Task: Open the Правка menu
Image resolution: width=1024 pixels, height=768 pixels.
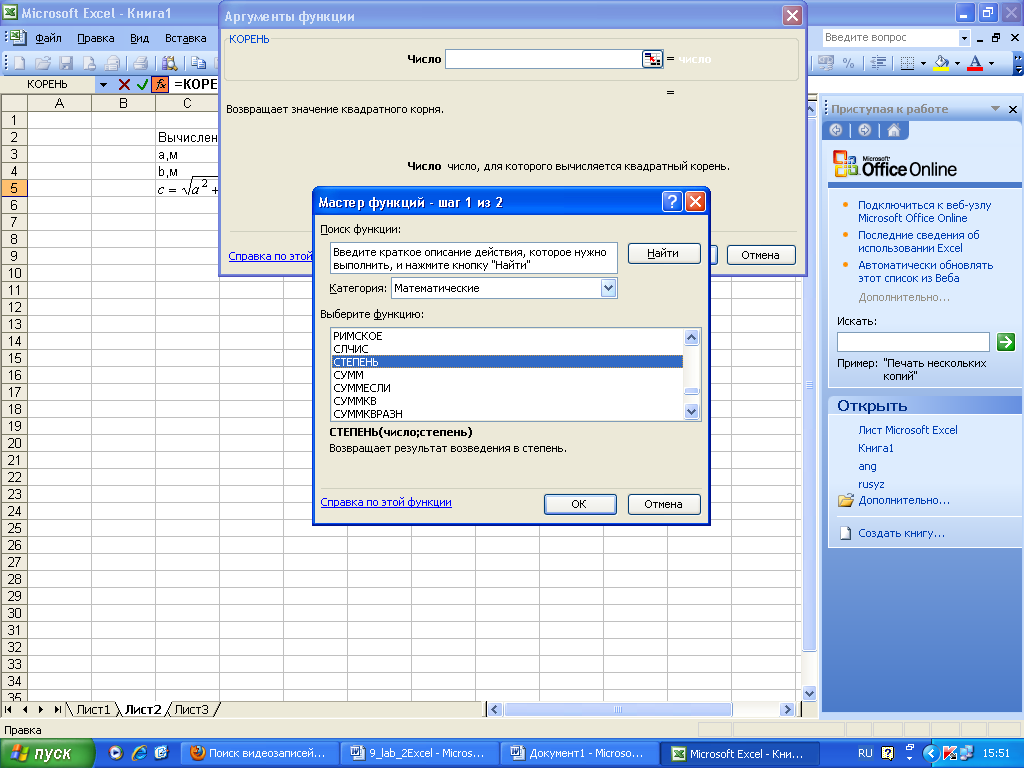Action: [95, 38]
